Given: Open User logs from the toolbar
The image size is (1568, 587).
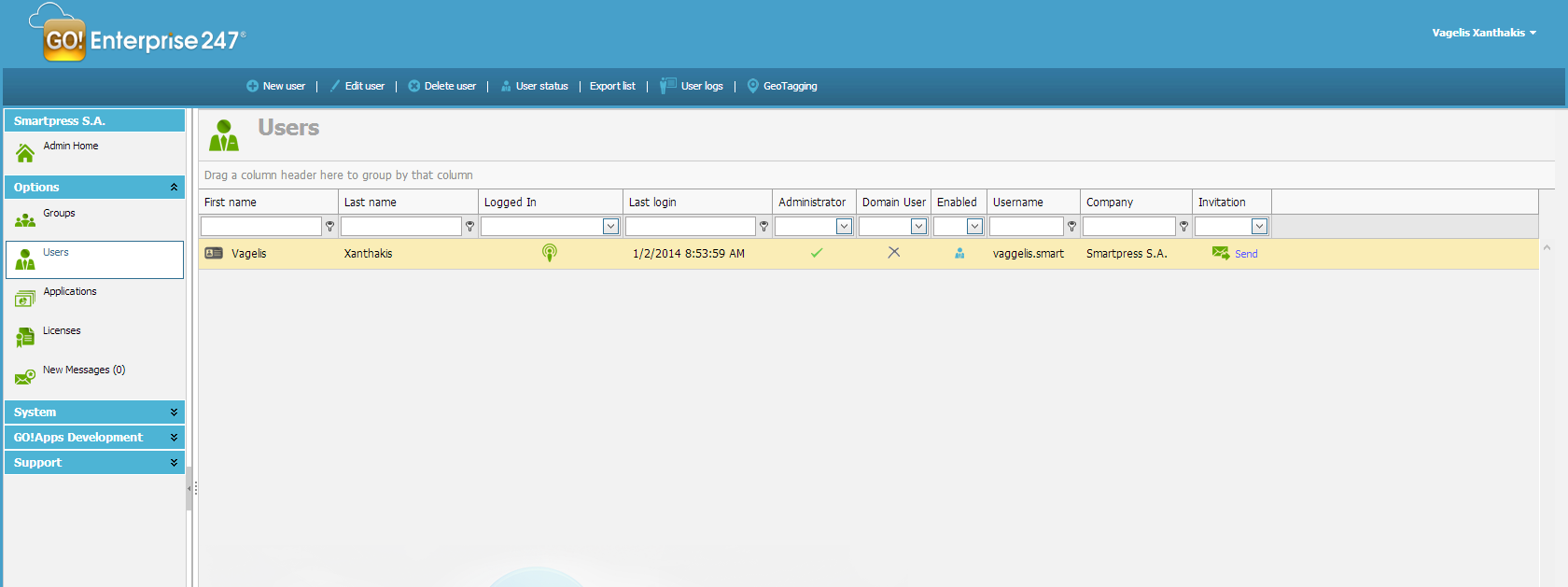Looking at the screenshot, I should (x=692, y=86).
